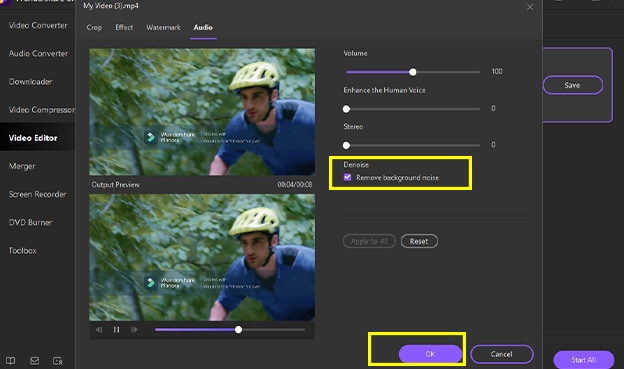This screenshot has height=369, width=624.
Task: Step to next frame in preview
Action: (x=134, y=330)
